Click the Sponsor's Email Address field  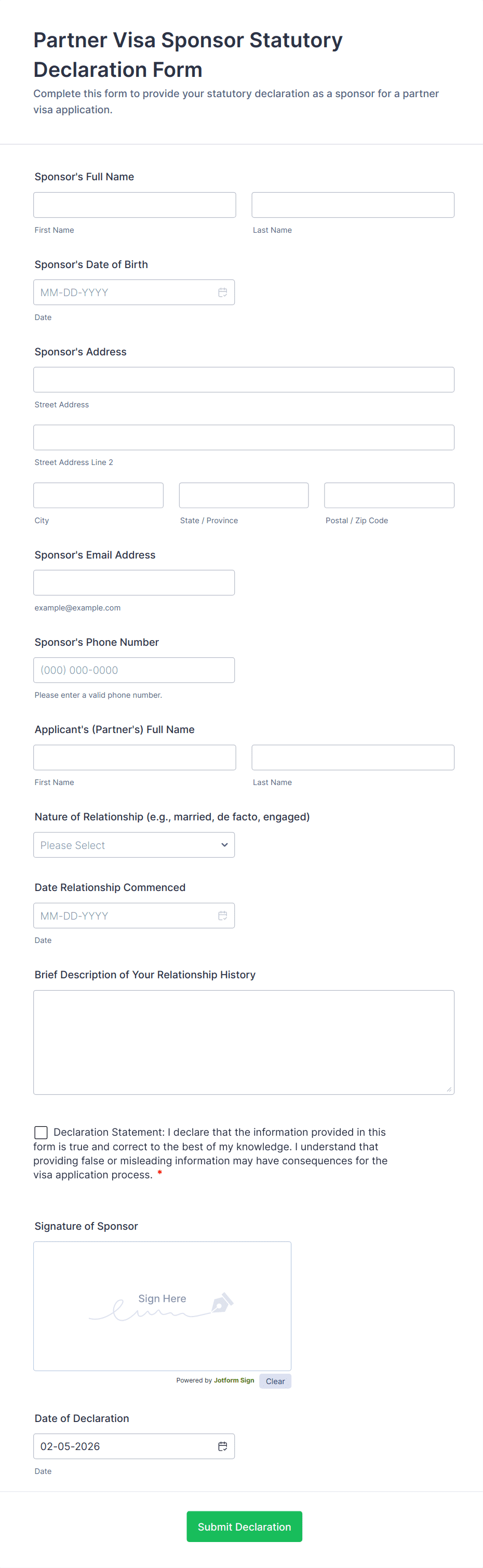[x=134, y=582]
